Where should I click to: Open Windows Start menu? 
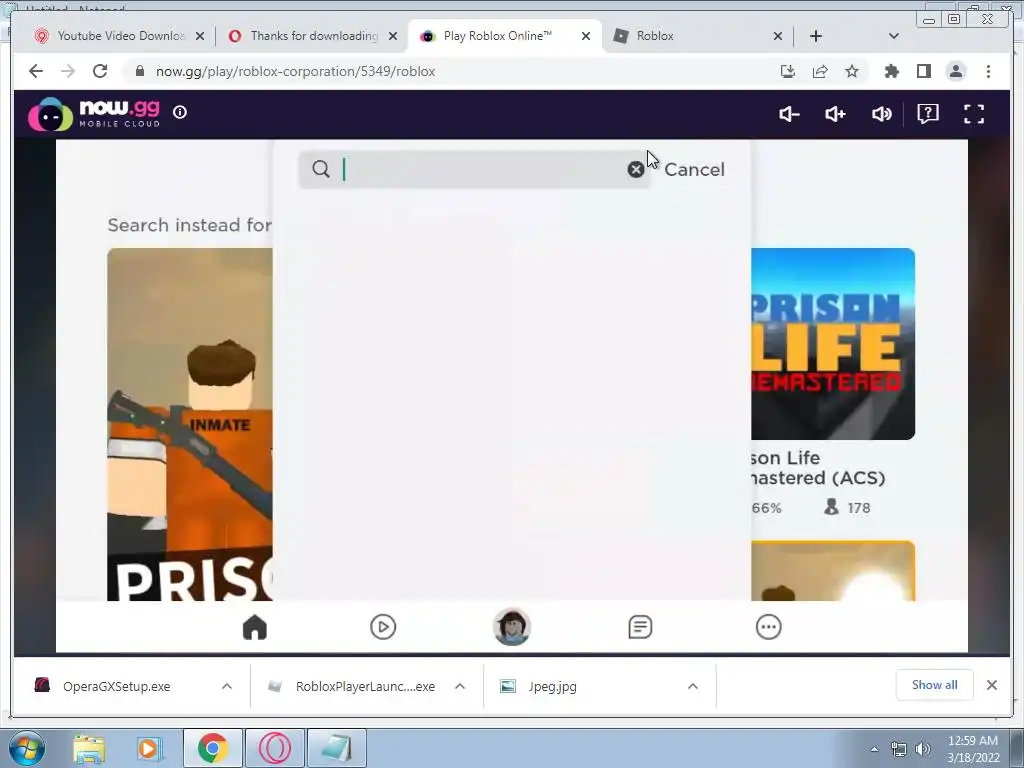[x=27, y=748]
